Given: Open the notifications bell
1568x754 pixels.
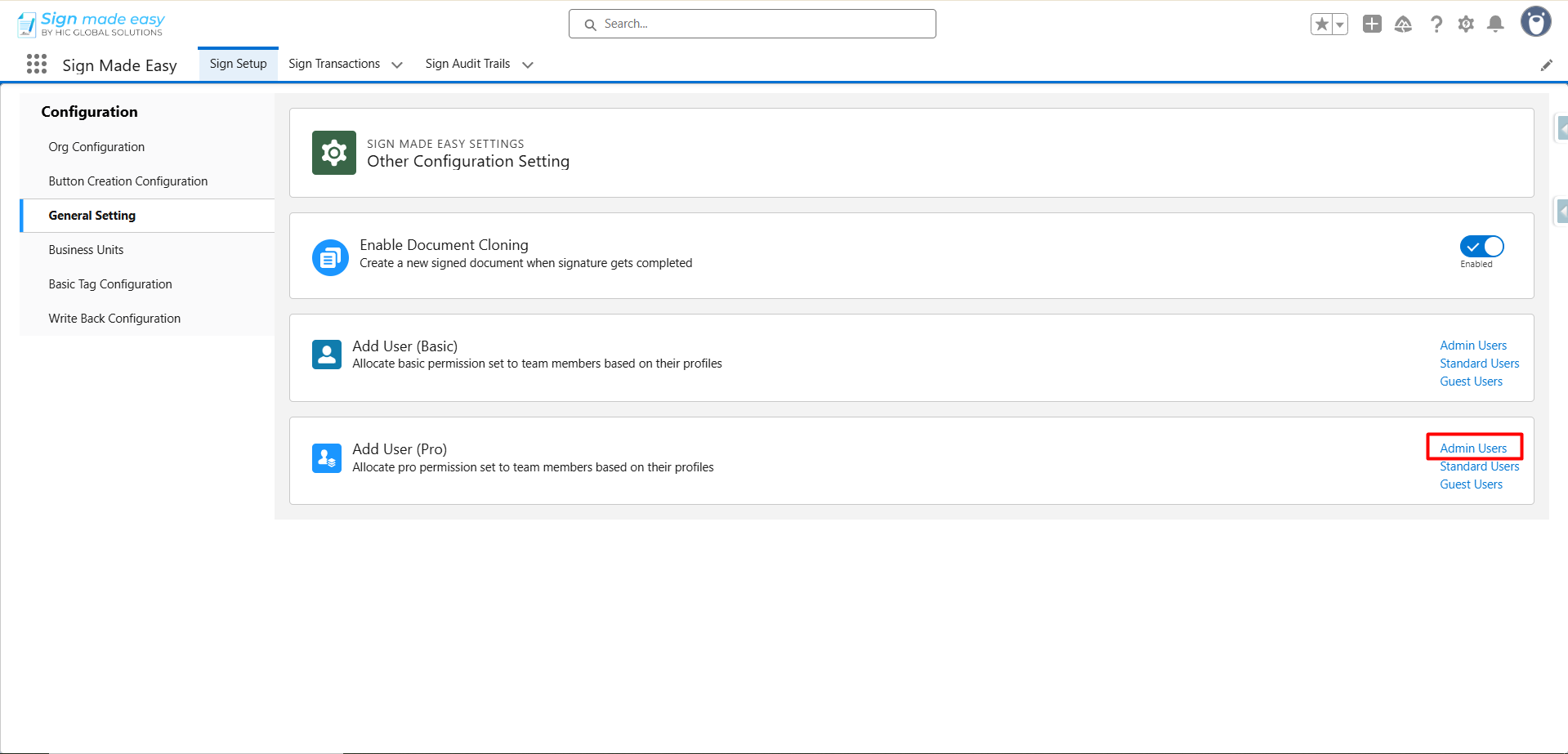Looking at the screenshot, I should tap(1495, 25).
